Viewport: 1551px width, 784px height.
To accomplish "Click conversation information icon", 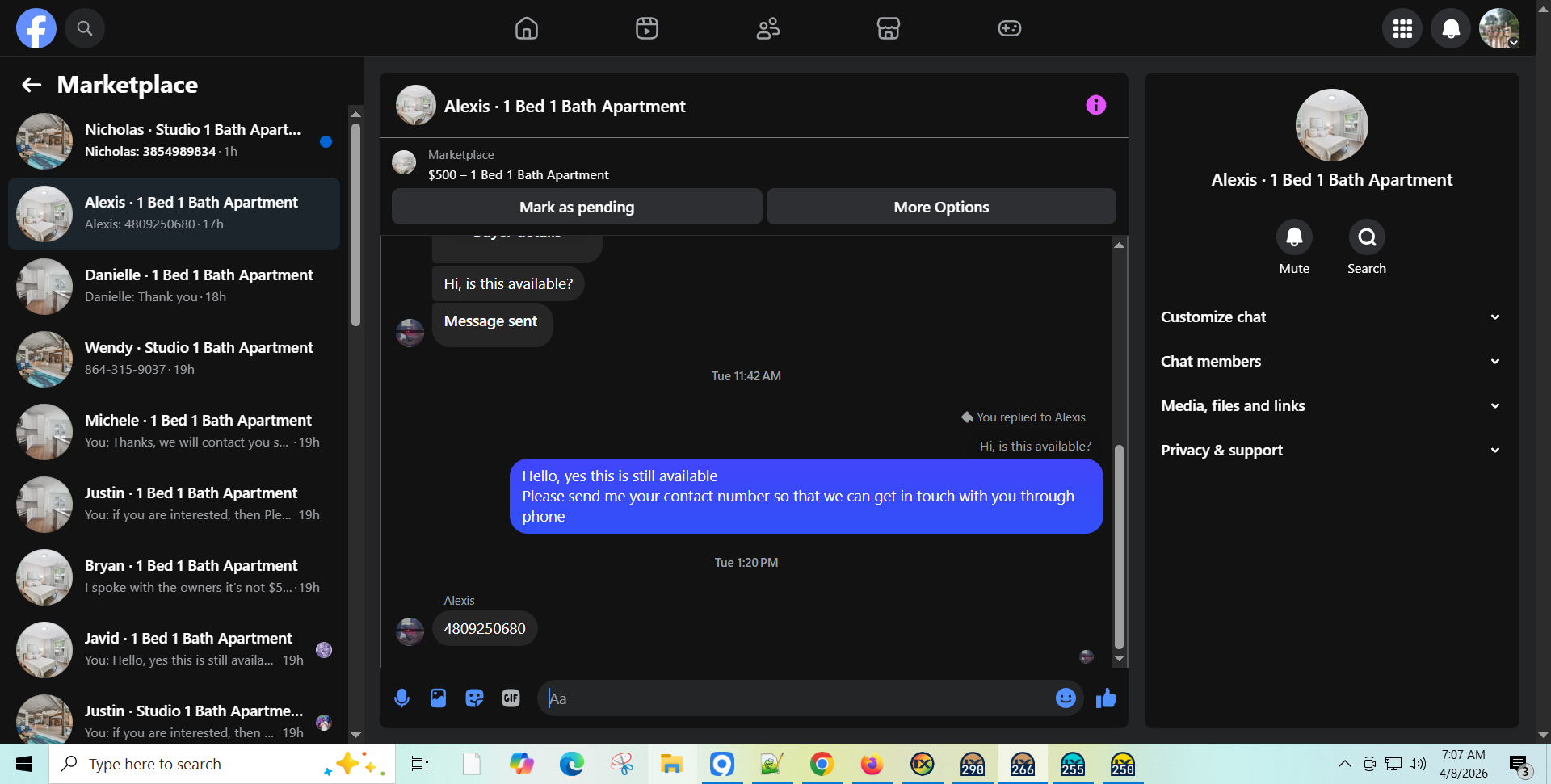I will (x=1095, y=105).
